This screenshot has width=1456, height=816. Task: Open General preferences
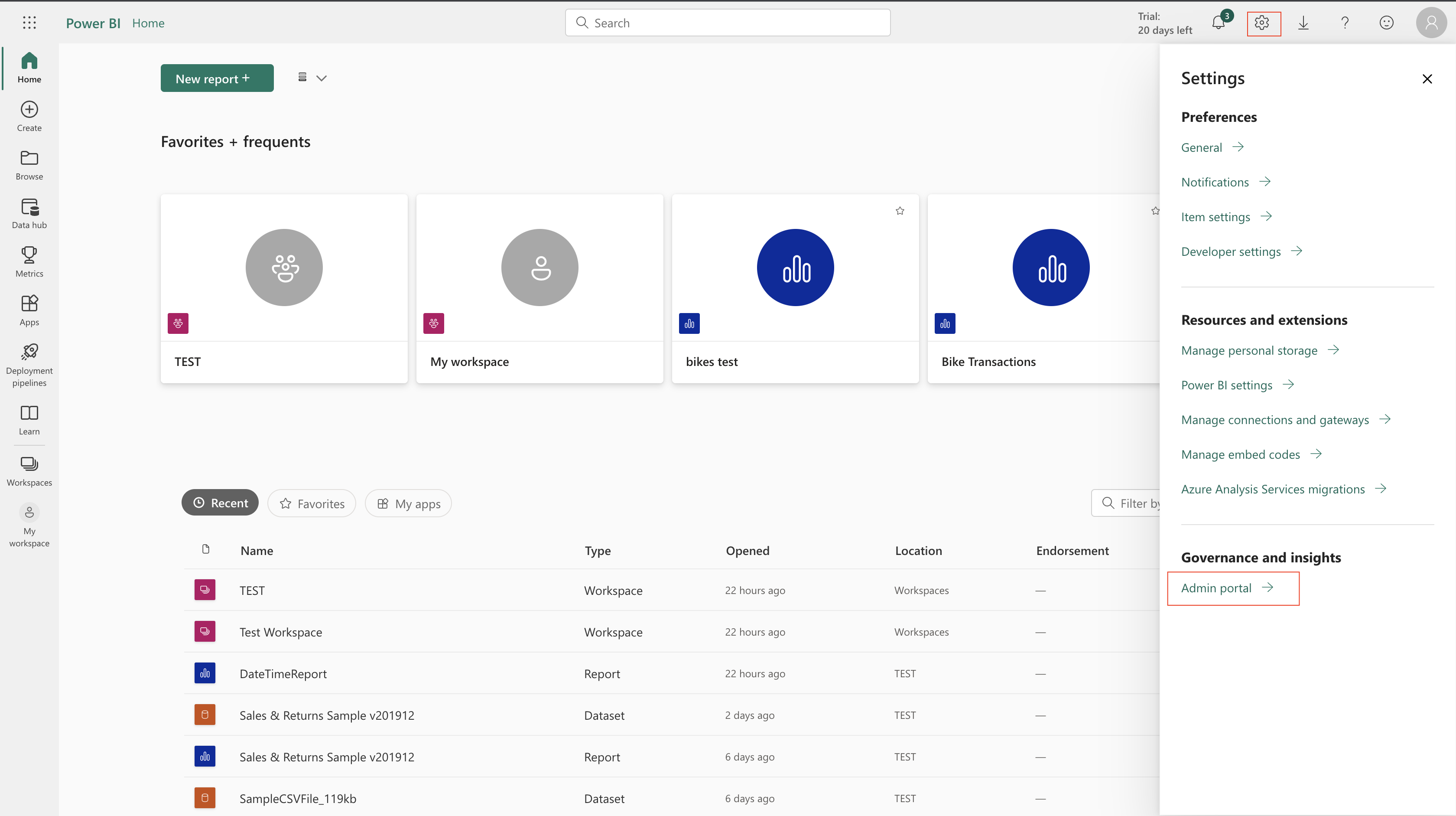pos(1212,147)
